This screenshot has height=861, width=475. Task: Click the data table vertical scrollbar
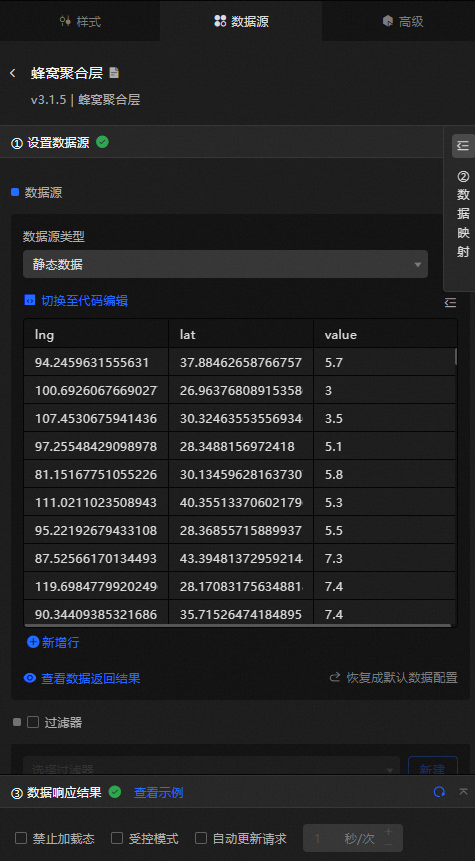pyautogui.click(x=456, y=356)
